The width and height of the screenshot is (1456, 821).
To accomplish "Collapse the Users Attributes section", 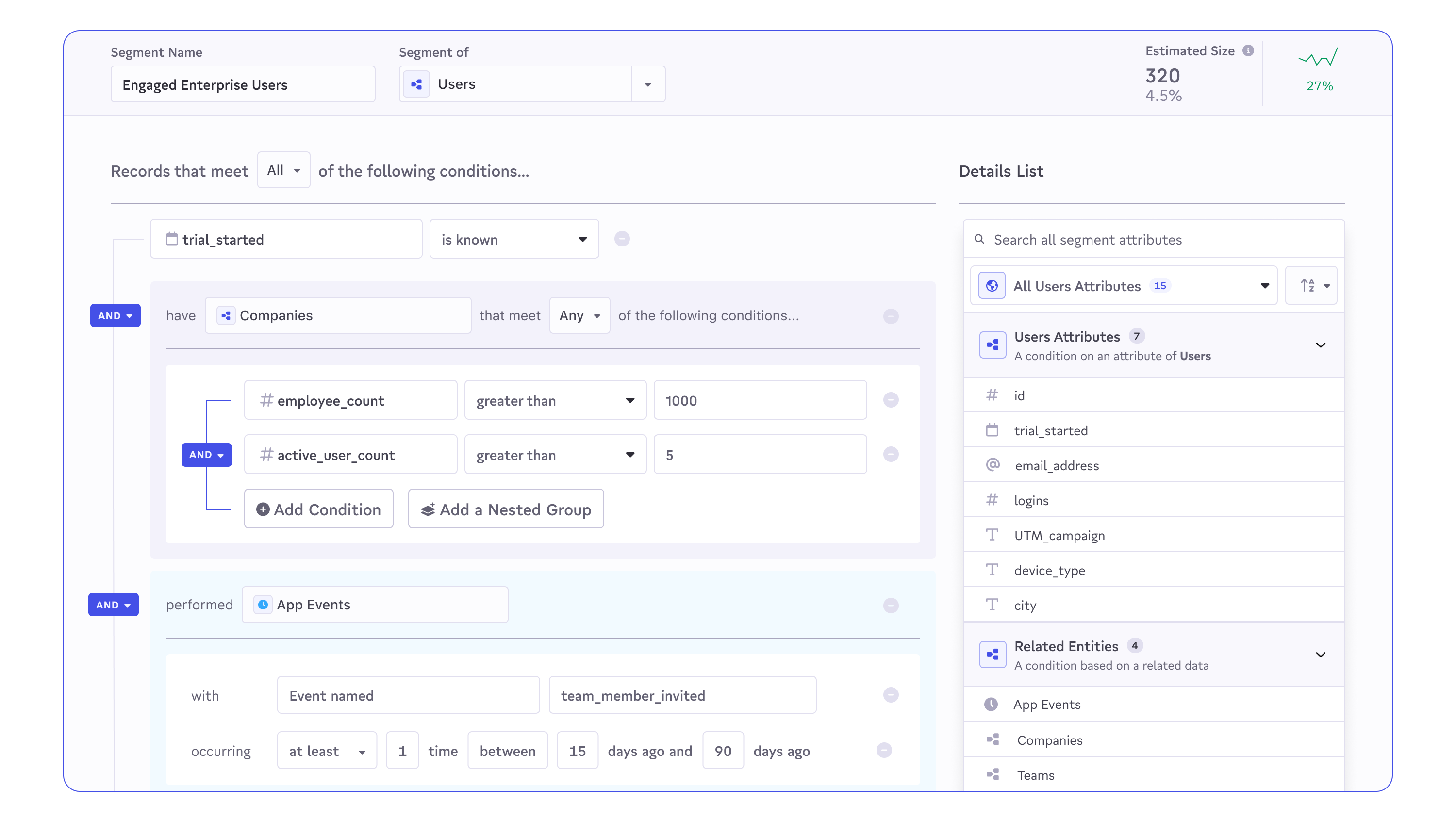I will [1320, 345].
